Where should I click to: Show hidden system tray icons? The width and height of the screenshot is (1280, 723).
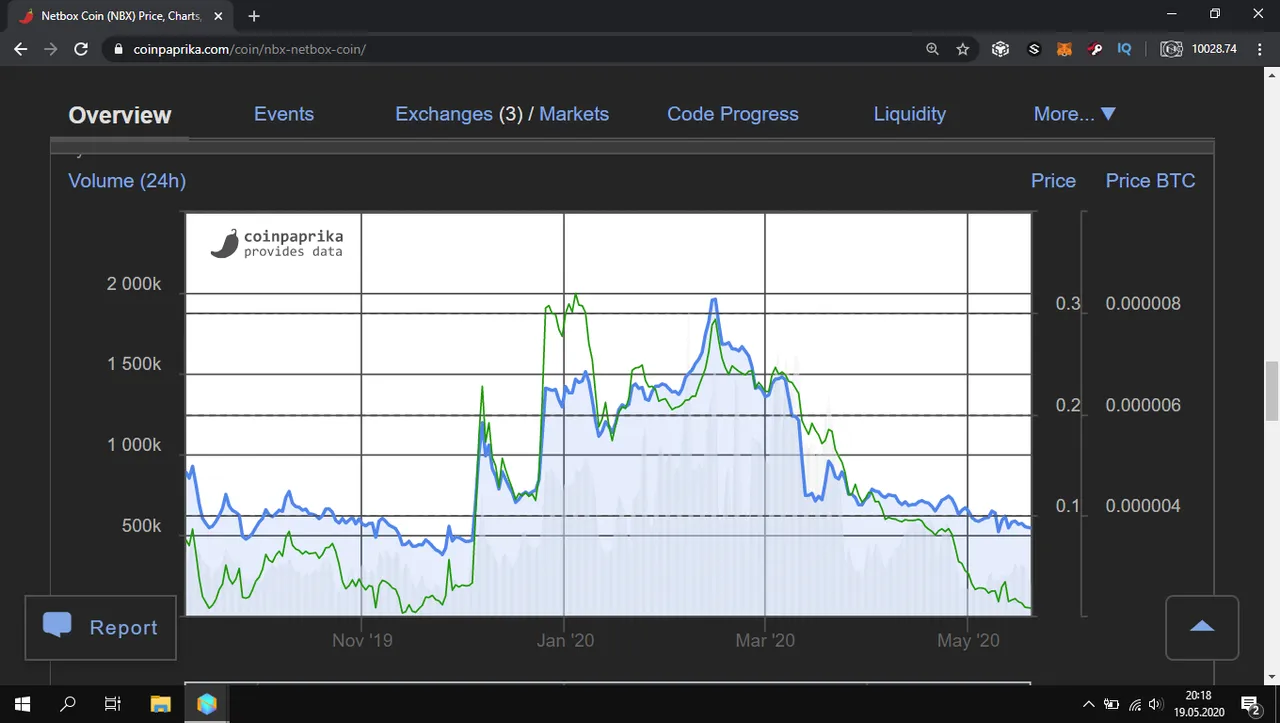click(x=1088, y=705)
